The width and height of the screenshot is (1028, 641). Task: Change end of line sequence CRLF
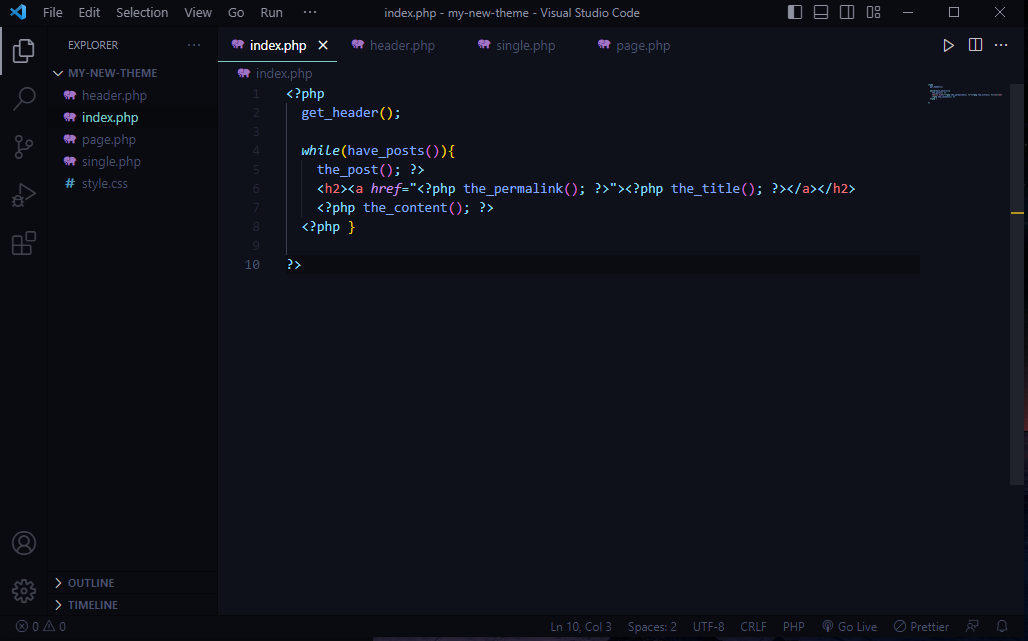pyautogui.click(x=753, y=627)
